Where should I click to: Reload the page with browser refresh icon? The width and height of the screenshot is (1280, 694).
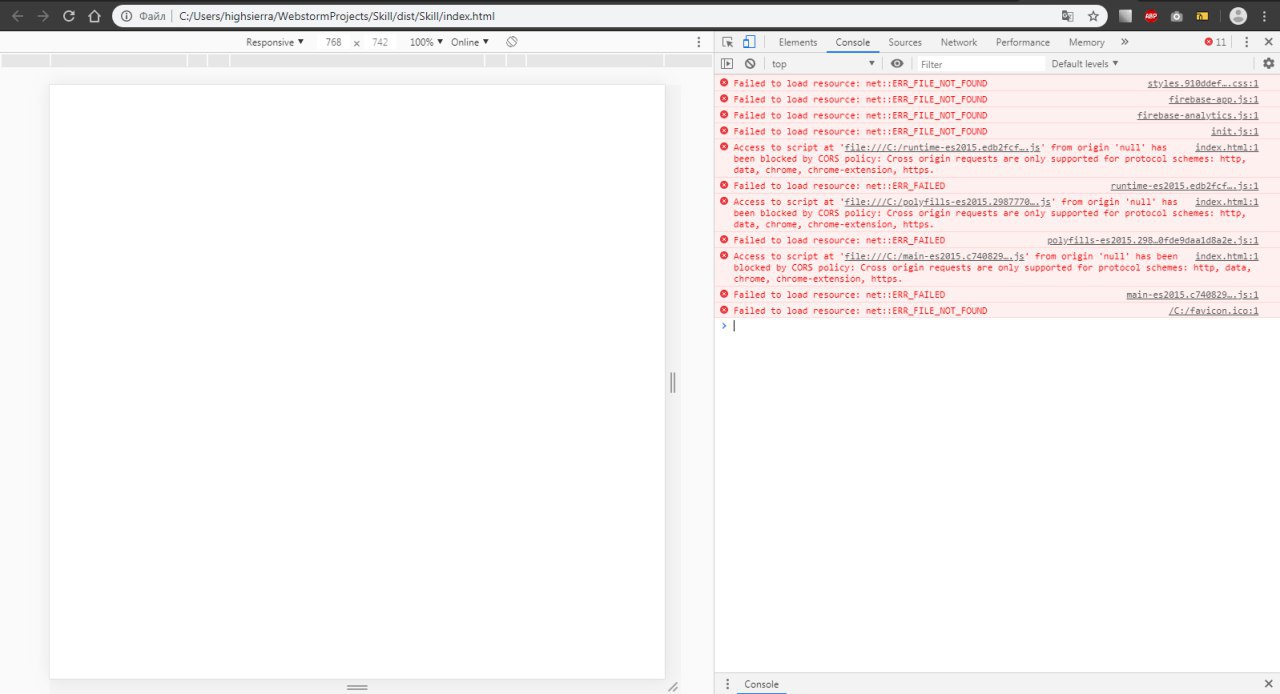[69, 16]
